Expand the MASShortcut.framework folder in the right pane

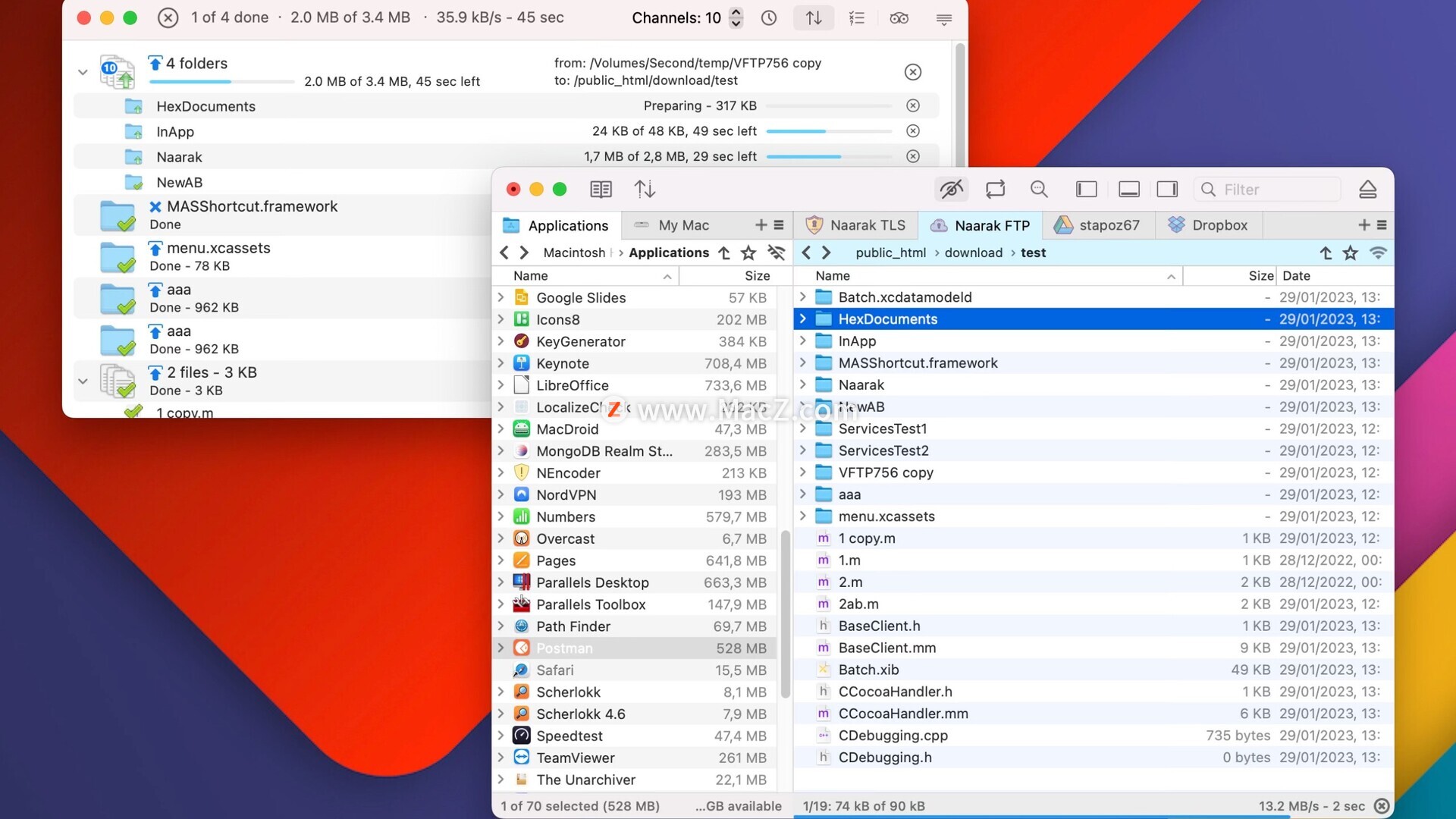pyautogui.click(x=802, y=363)
